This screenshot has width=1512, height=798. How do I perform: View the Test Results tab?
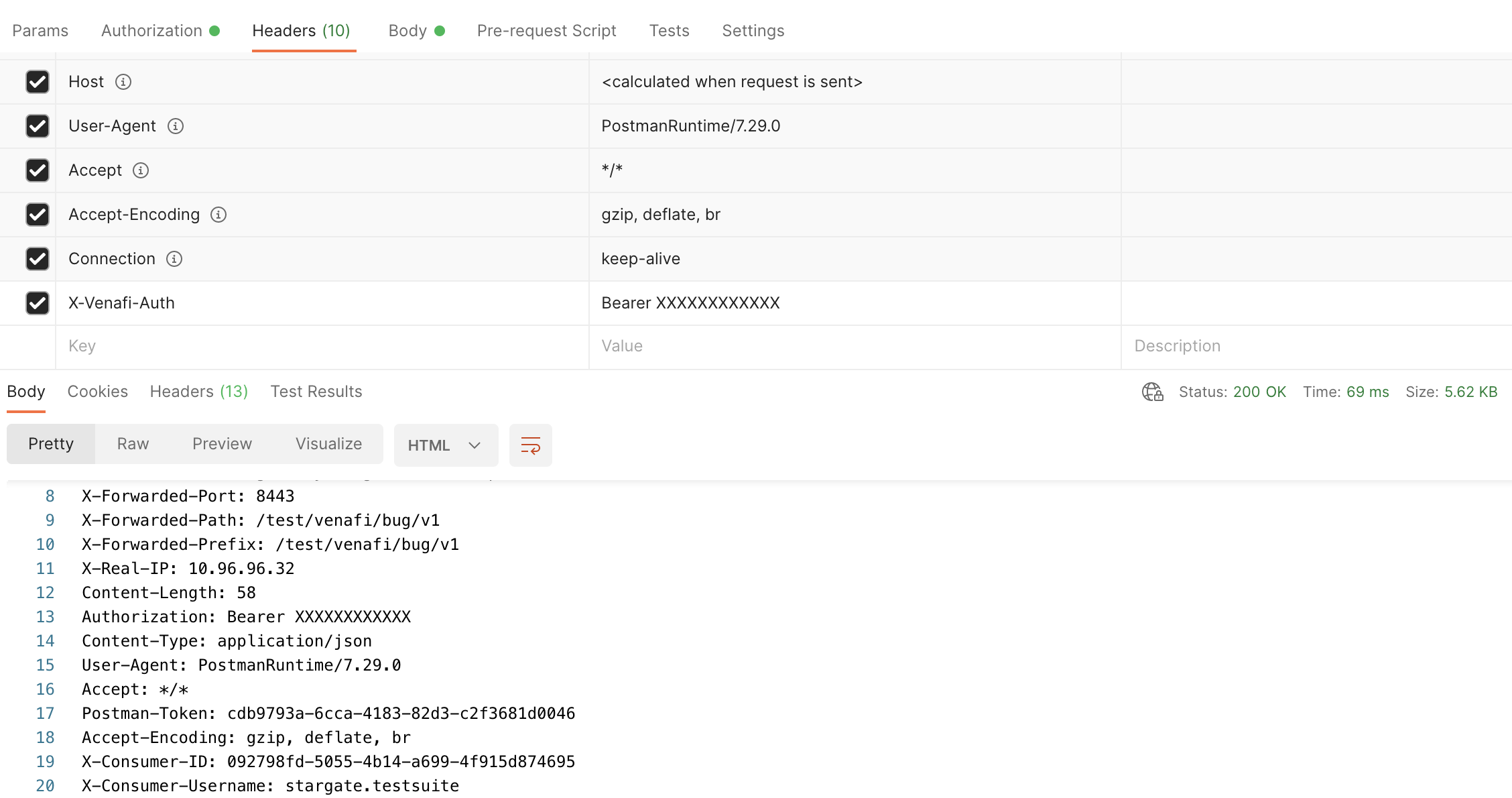pyautogui.click(x=316, y=392)
